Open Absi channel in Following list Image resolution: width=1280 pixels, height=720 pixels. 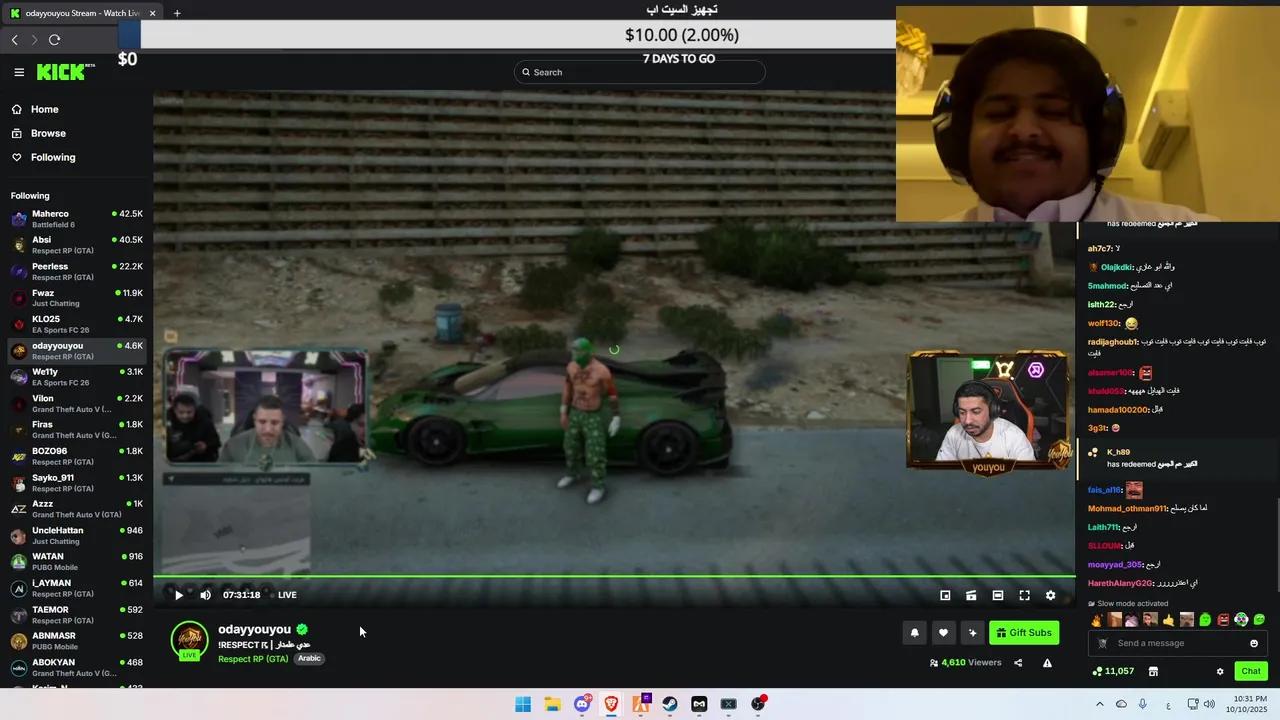coord(77,245)
